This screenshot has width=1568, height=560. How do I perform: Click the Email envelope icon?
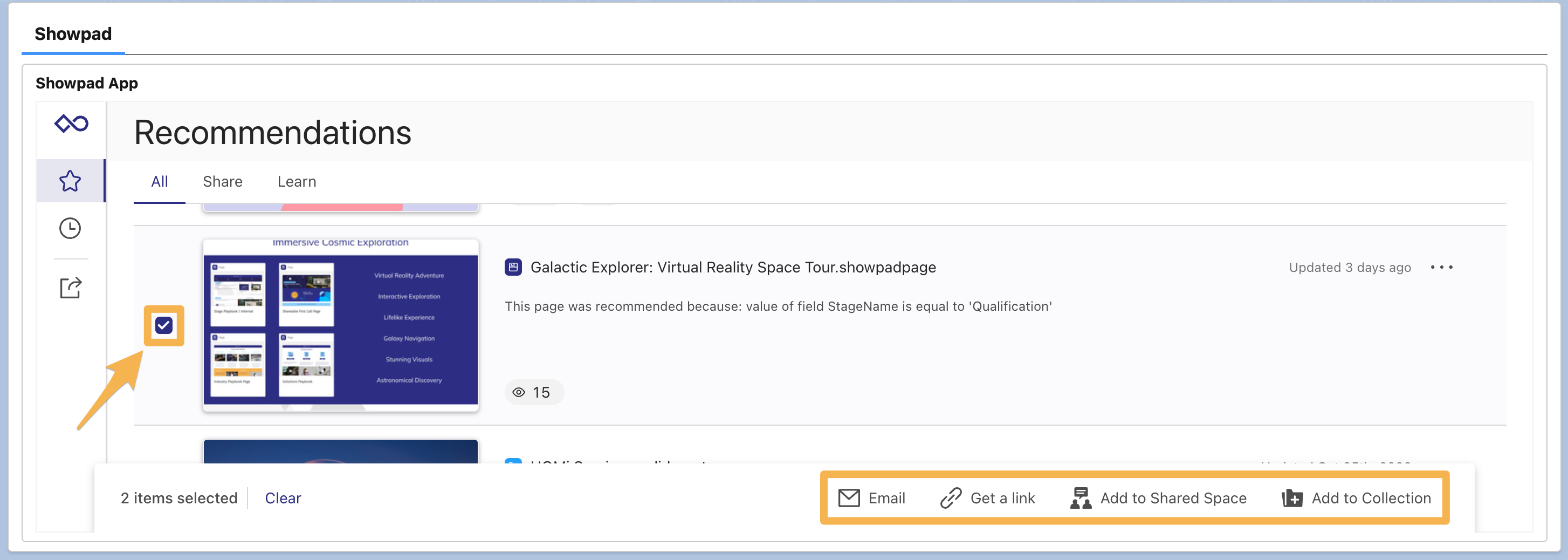pos(849,498)
